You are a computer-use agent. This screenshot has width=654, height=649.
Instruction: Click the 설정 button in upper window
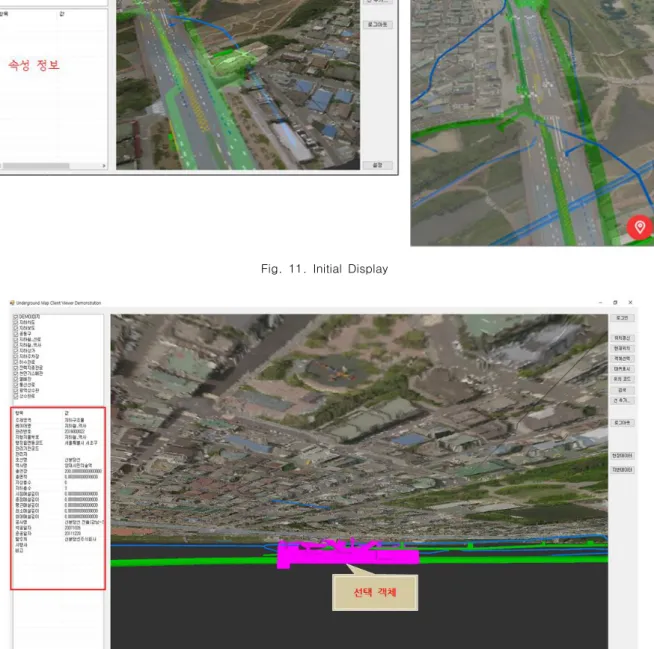377,165
